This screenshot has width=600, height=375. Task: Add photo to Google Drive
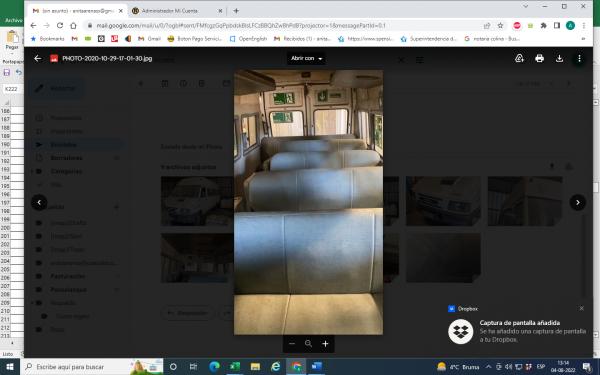coord(519,58)
